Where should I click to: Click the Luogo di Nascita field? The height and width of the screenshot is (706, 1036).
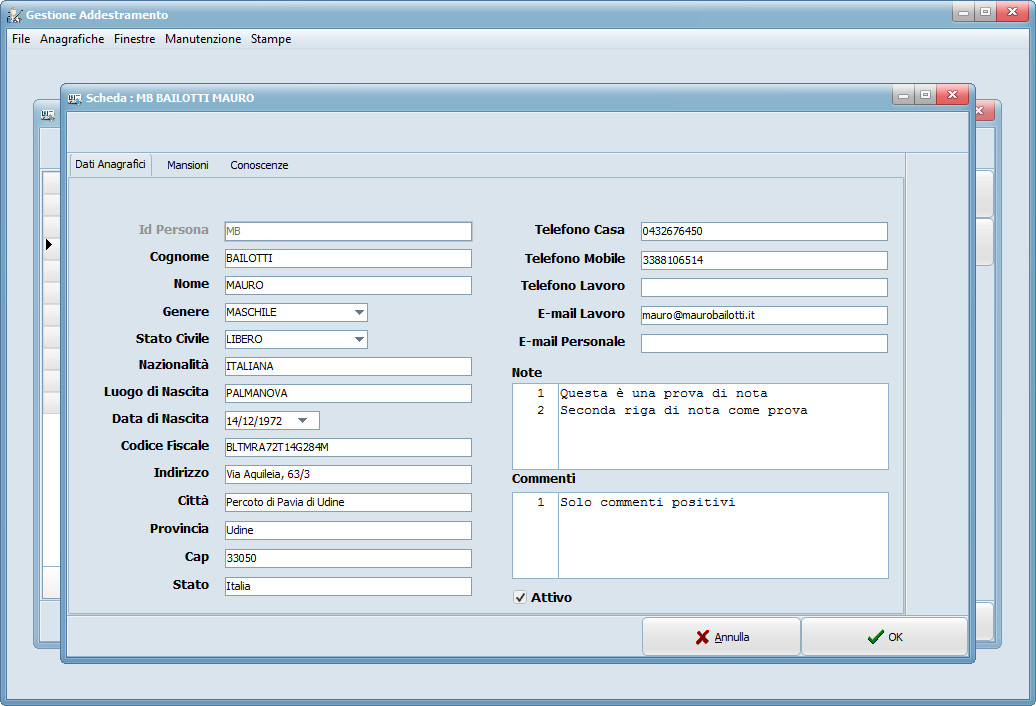click(x=348, y=394)
